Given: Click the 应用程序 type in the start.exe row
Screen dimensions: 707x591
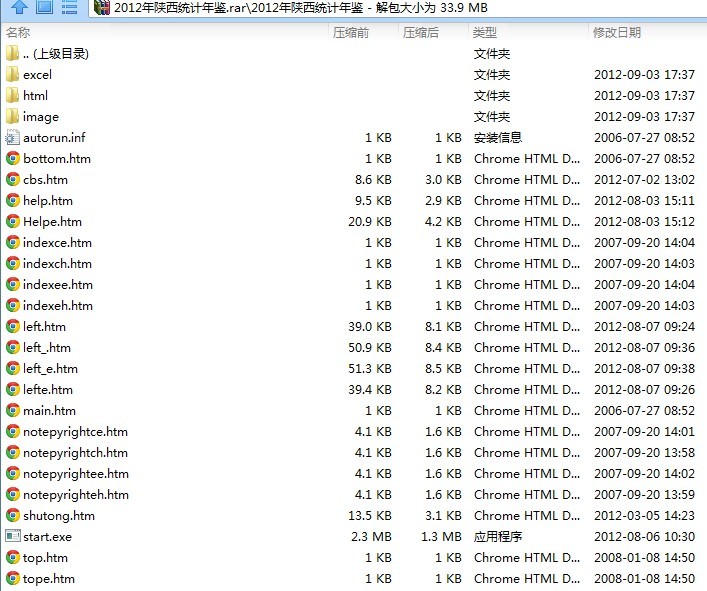Looking at the screenshot, I should coord(498,536).
